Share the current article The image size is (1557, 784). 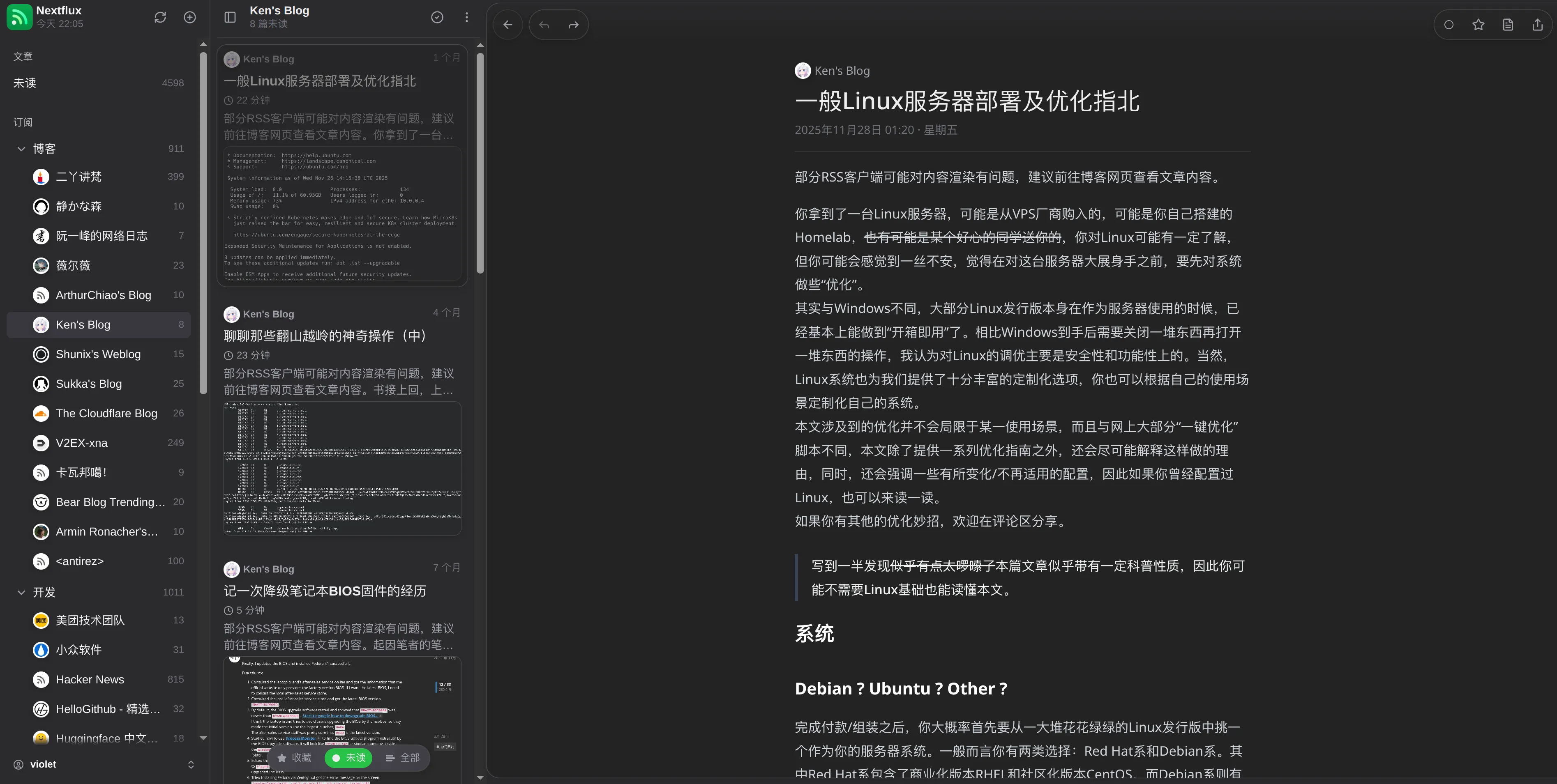click(1537, 24)
